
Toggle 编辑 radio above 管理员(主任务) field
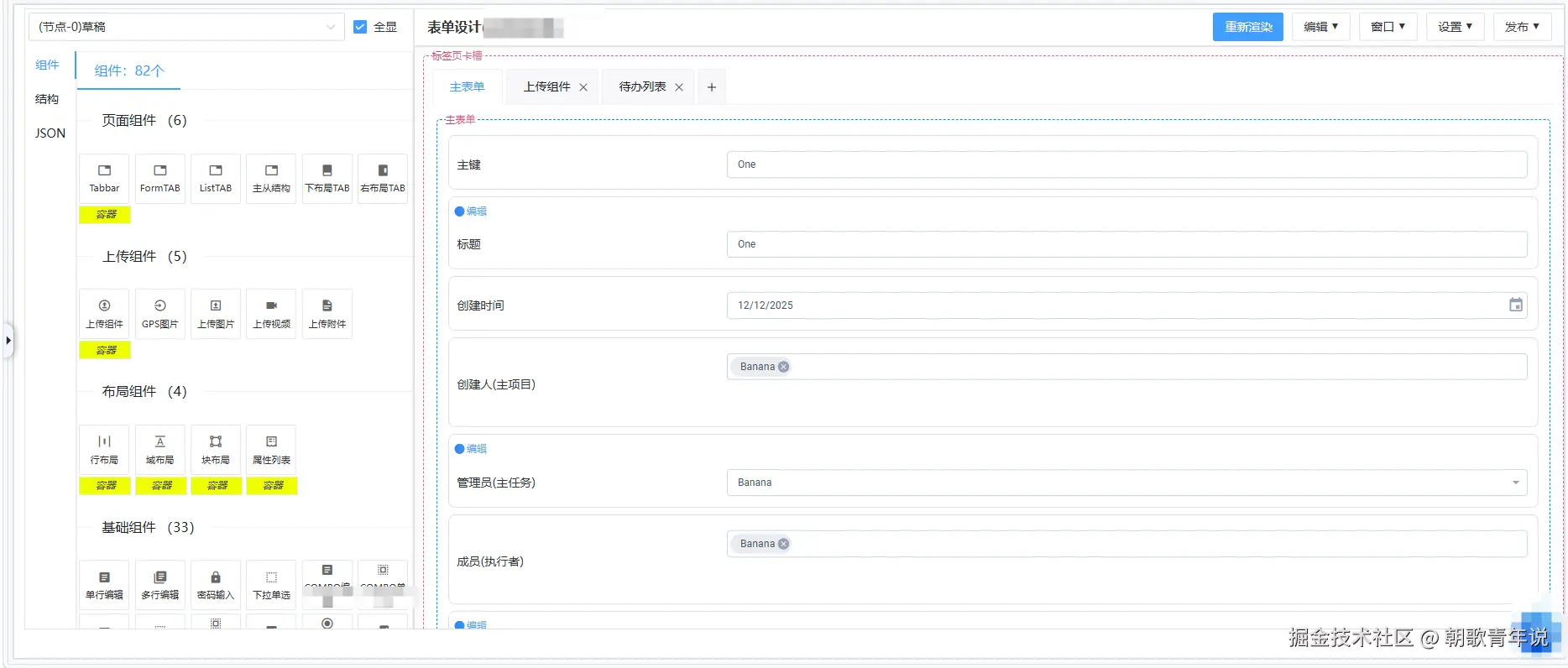pos(459,449)
